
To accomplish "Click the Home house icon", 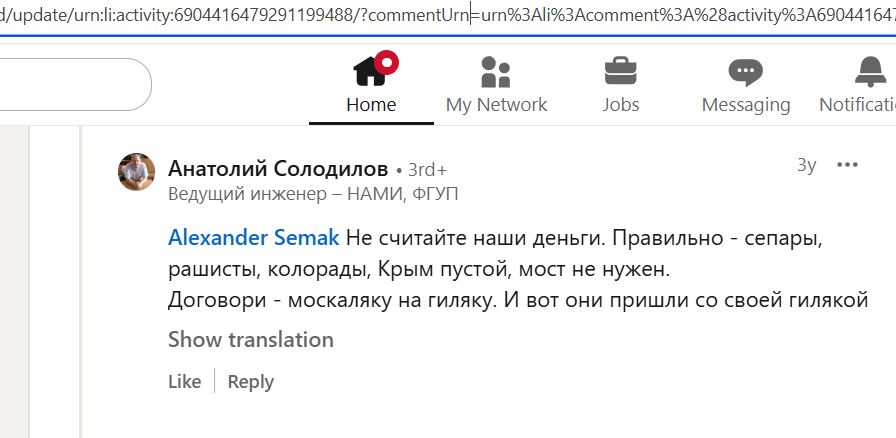I will click(x=370, y=72).
